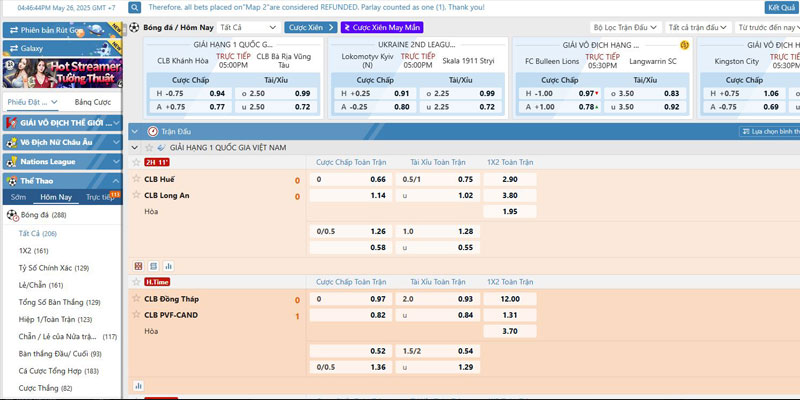Click soccer ball icon beside Bóng đá / Hôm Nay
The height and width of the screenshot is (400, 800).
pos(134,28)
